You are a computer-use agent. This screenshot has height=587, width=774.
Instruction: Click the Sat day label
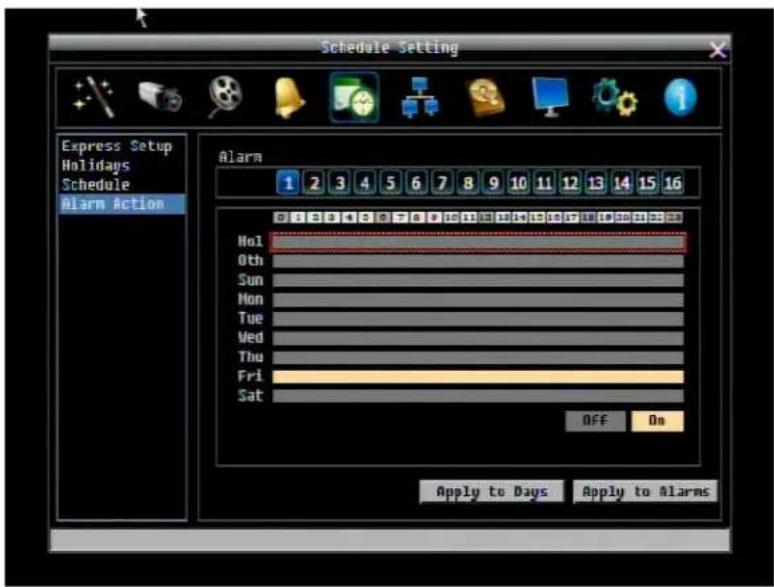coord(250,395)
